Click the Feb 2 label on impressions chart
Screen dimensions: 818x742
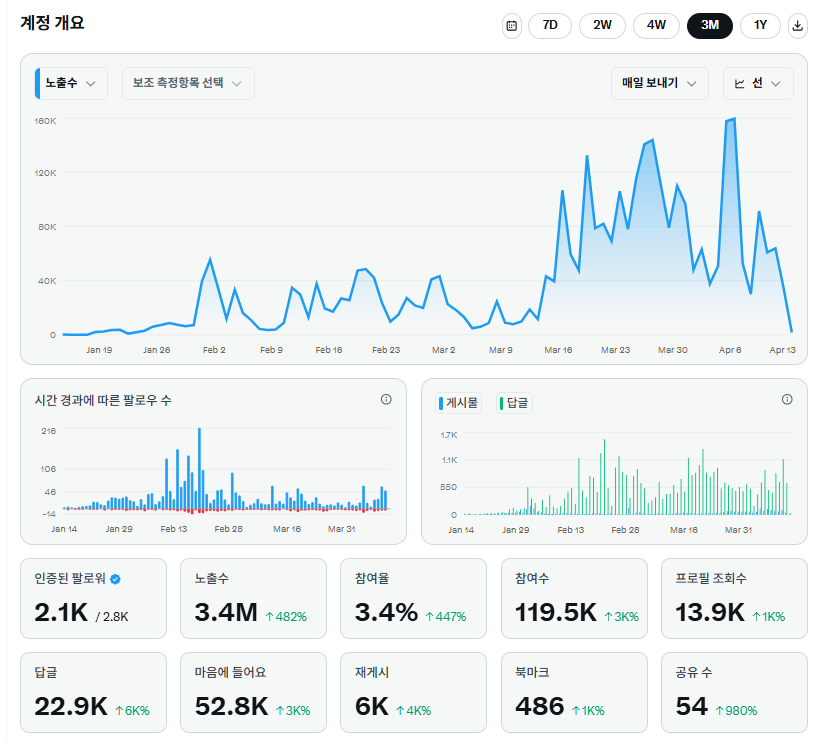pos(214,350)
